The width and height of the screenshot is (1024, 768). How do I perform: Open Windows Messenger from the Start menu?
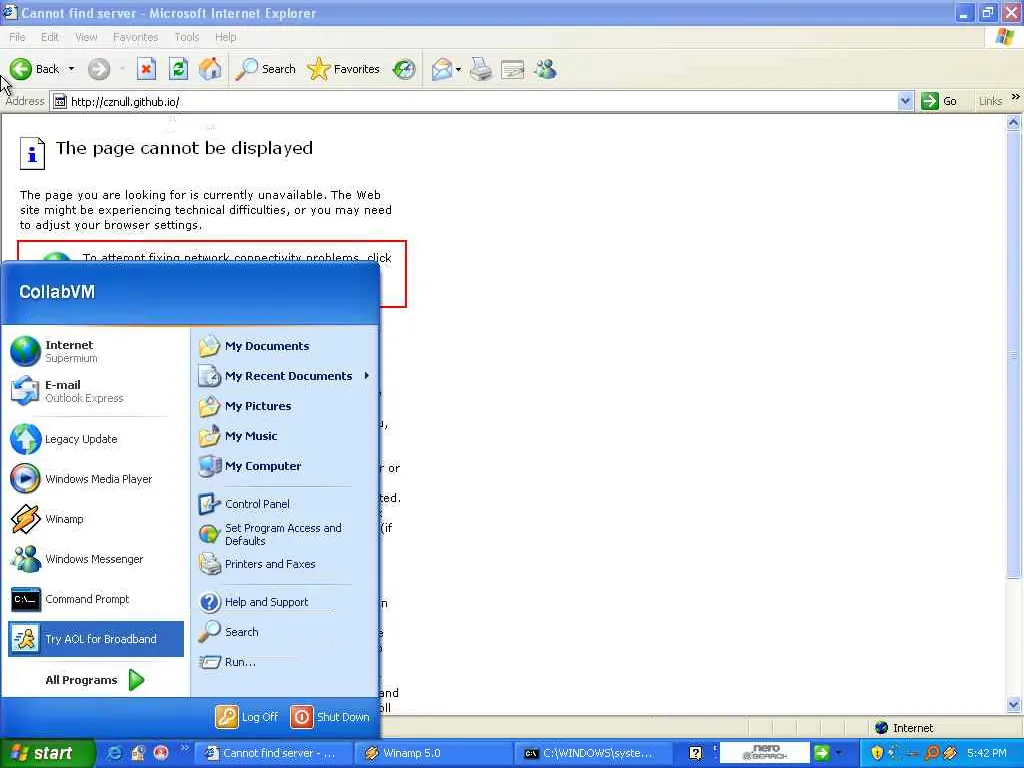95,559
